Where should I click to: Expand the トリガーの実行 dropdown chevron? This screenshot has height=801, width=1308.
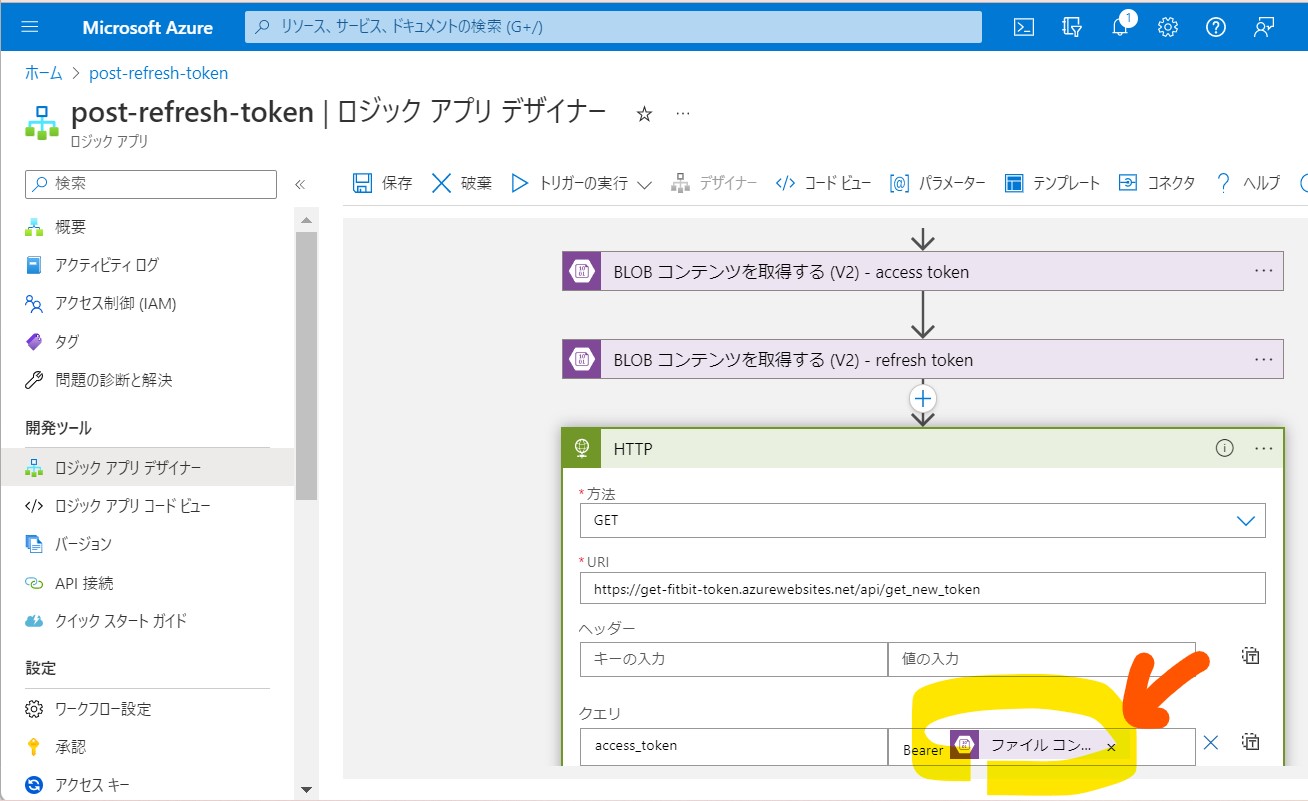[644, 184]
